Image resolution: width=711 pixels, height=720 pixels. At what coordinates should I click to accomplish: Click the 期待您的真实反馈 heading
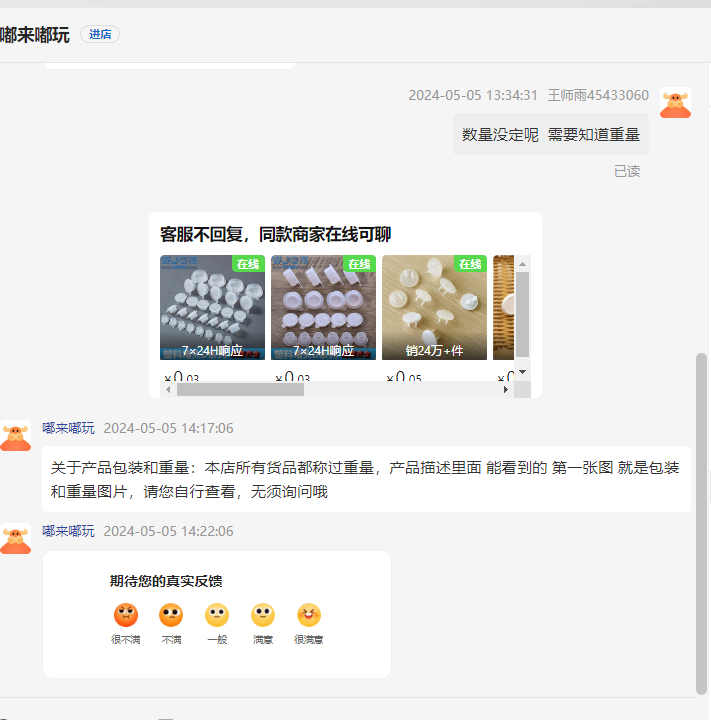166,581
